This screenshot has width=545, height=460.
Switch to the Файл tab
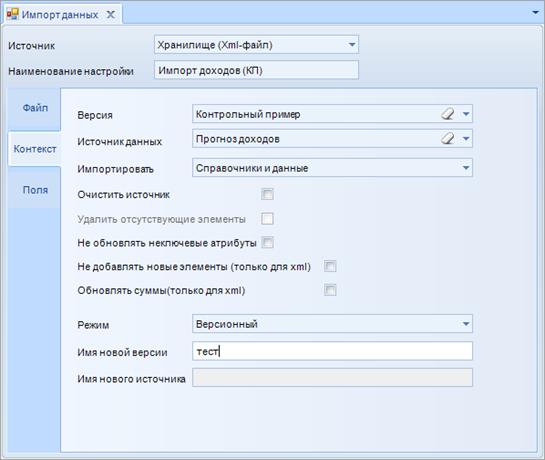coord(35,108)
